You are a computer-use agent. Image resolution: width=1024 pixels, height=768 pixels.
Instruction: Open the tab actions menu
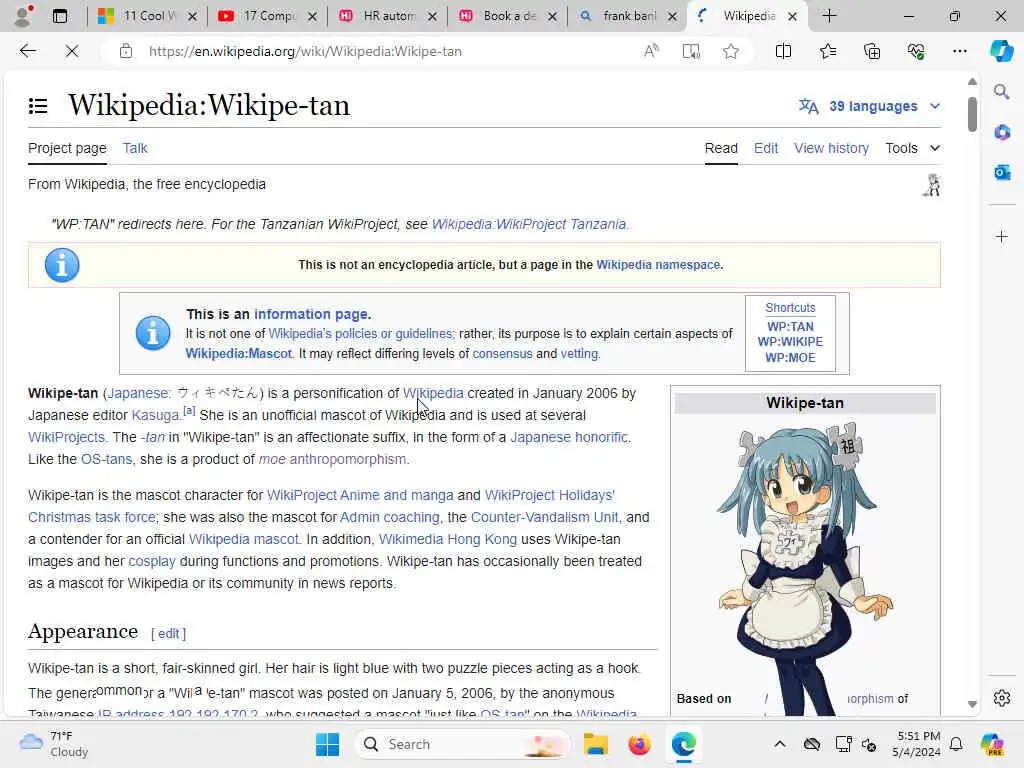[60, 16]
